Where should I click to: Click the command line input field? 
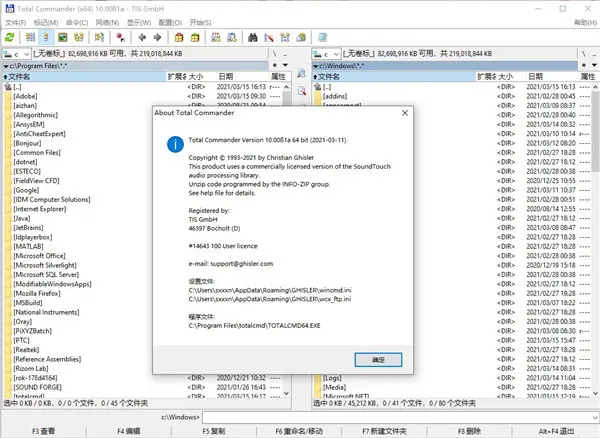point(398,416)
